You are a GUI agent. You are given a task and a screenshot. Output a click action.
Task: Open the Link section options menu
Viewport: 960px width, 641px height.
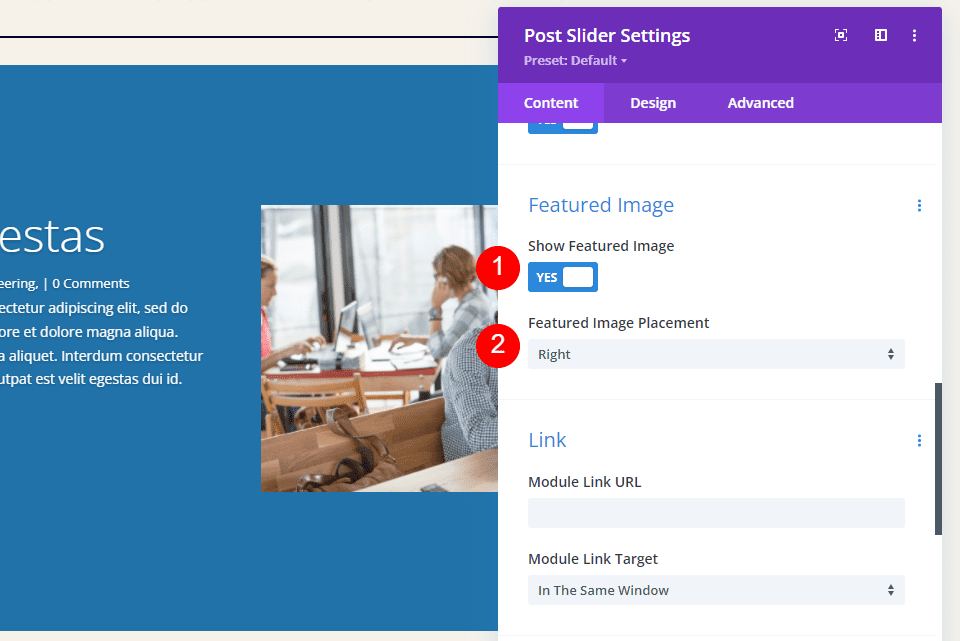click(x=919, y=440)
